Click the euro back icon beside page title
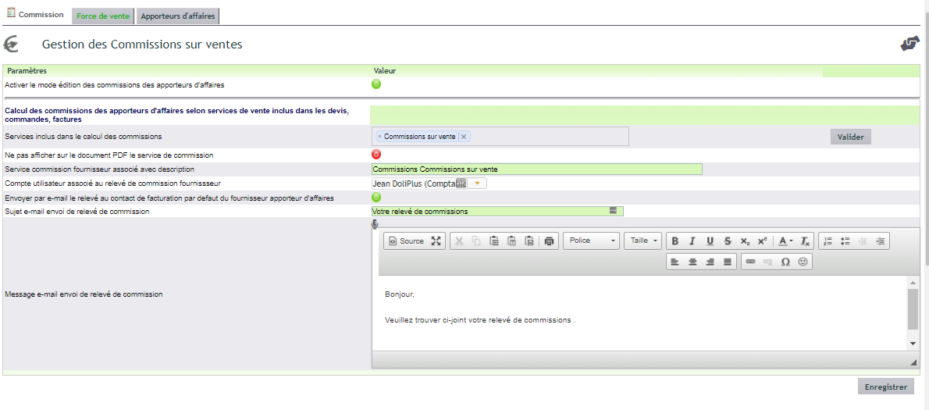The width and height of the screenshot is (929, 410). (x=11, y=44)
